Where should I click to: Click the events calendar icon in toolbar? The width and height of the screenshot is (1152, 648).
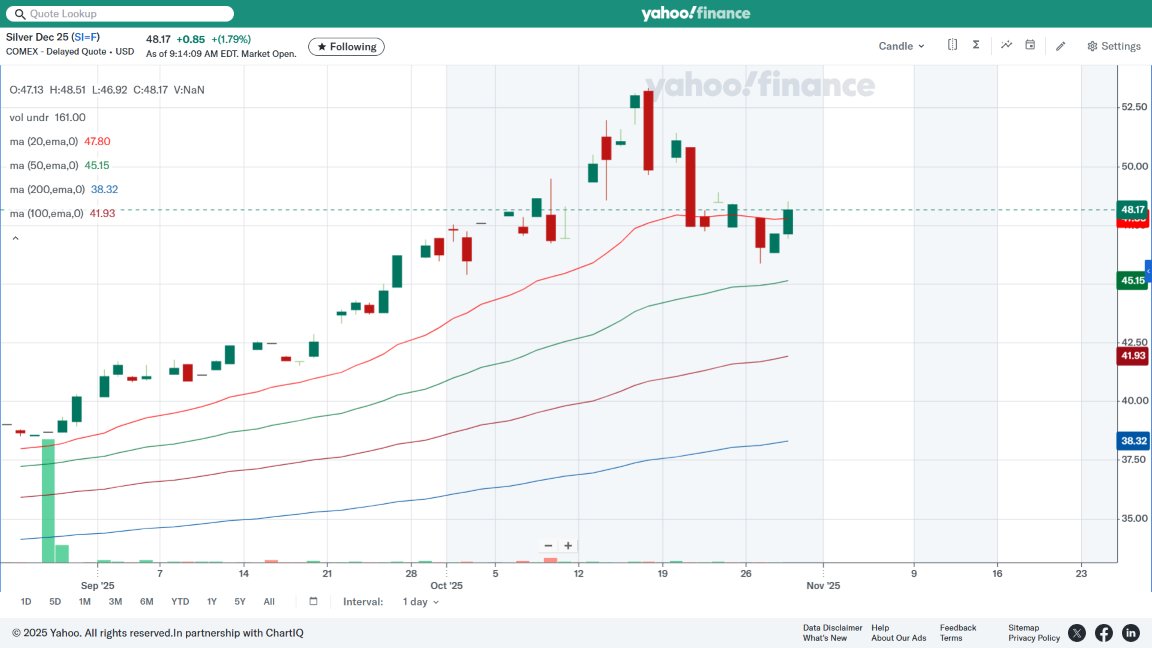pos(1030,45)
